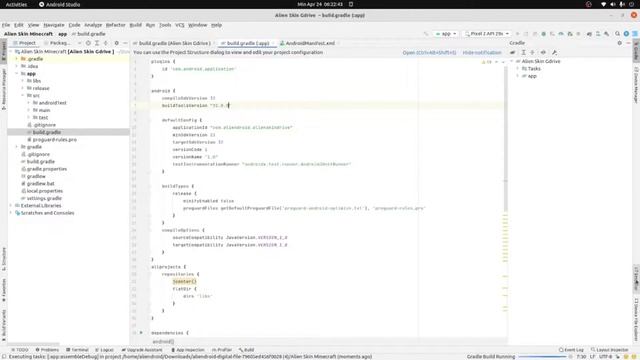Screen dimensions: 640x360
Task: Collapse the src folder in project tree
Action: (x=23, y=96)
